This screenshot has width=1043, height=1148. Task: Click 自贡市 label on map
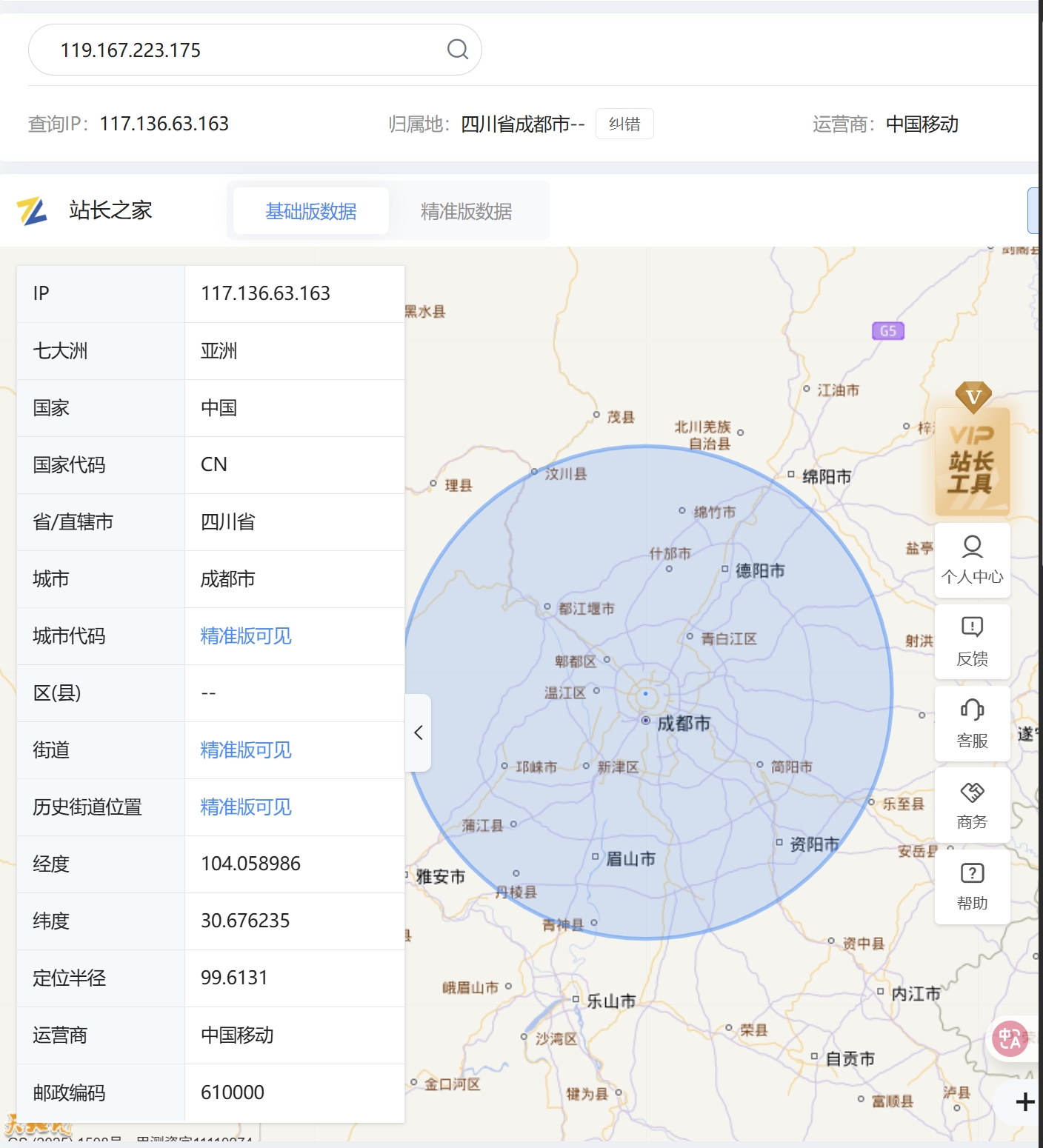tap(850, 1059)
